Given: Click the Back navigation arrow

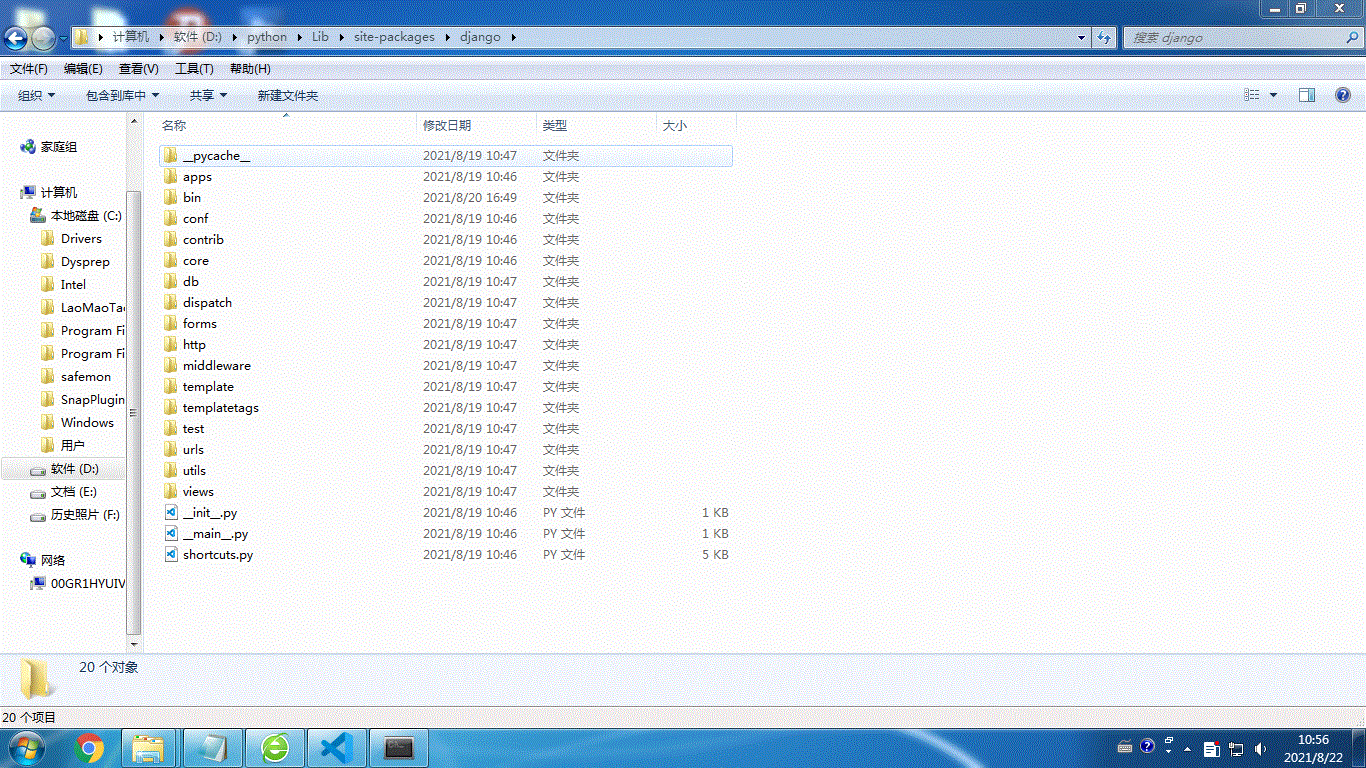Looking at the screenshot, I should [x=16, y=38].
